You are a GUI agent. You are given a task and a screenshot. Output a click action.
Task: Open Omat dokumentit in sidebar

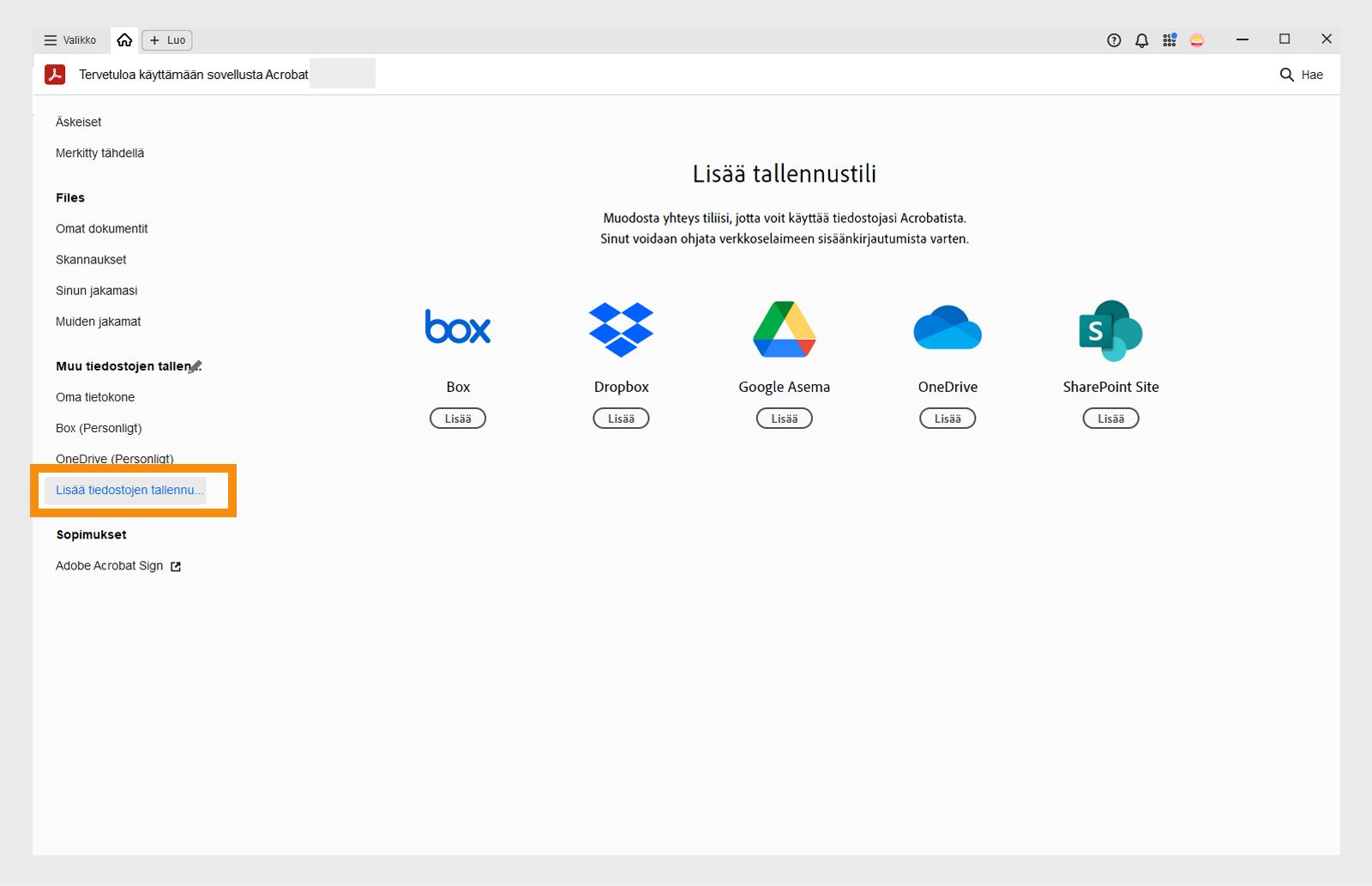(102, 229)
